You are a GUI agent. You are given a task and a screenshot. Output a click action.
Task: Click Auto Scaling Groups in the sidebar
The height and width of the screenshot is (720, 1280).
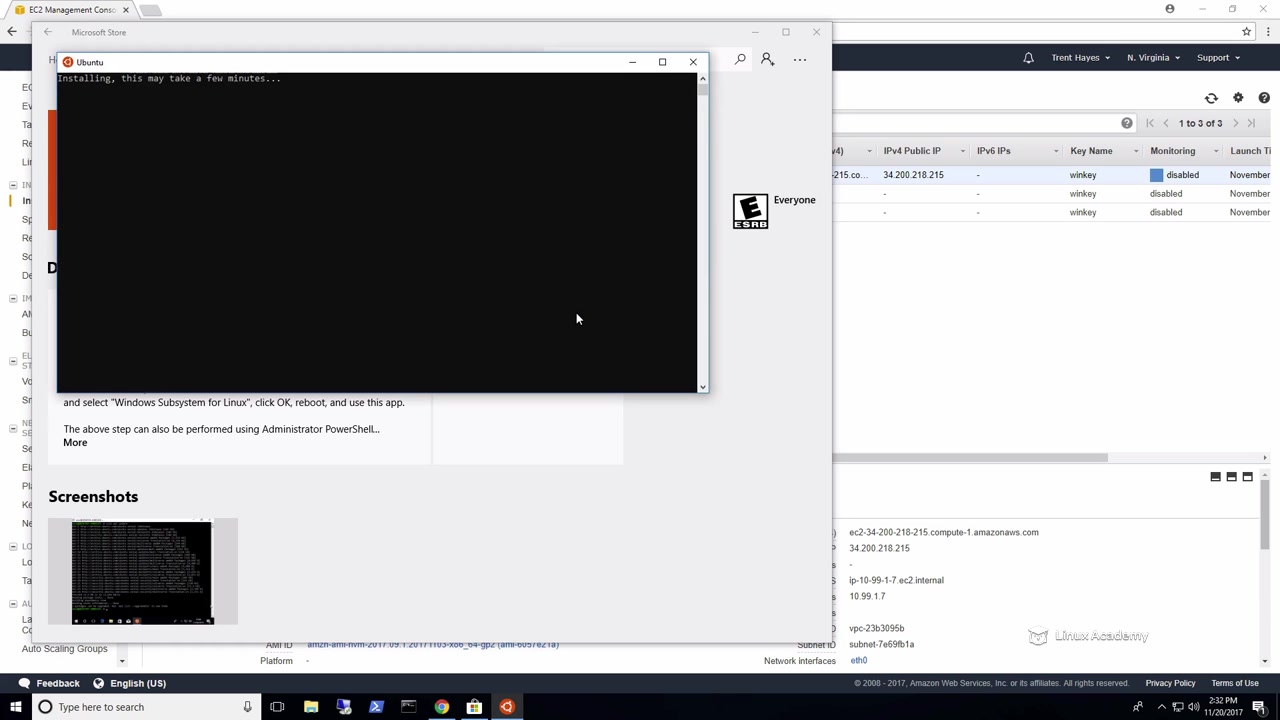pyautogui.click(x=65, y=649)
